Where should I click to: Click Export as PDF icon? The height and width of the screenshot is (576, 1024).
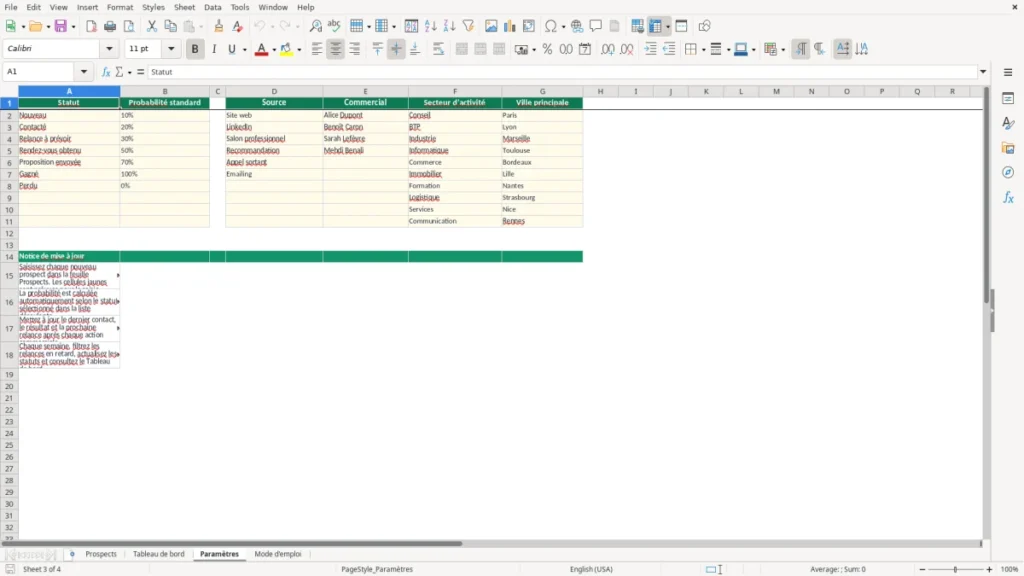click(91, 26)
